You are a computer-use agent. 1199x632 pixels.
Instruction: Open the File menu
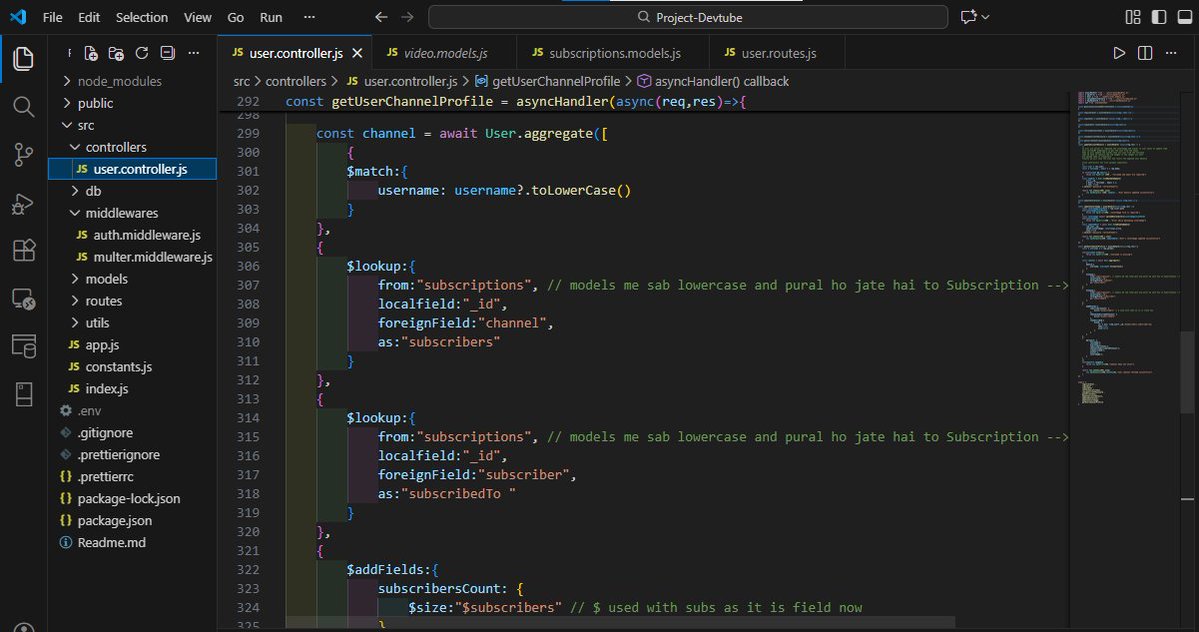click(x=53, y=17)
